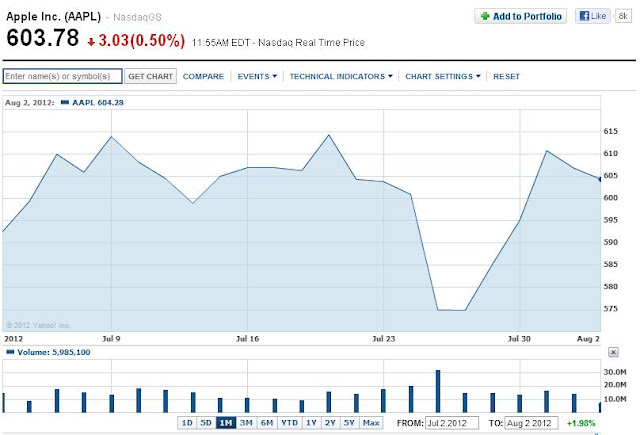This screenshot has width=640, height=435.
Task: Show the Max time range
Action: pos(371,423)
